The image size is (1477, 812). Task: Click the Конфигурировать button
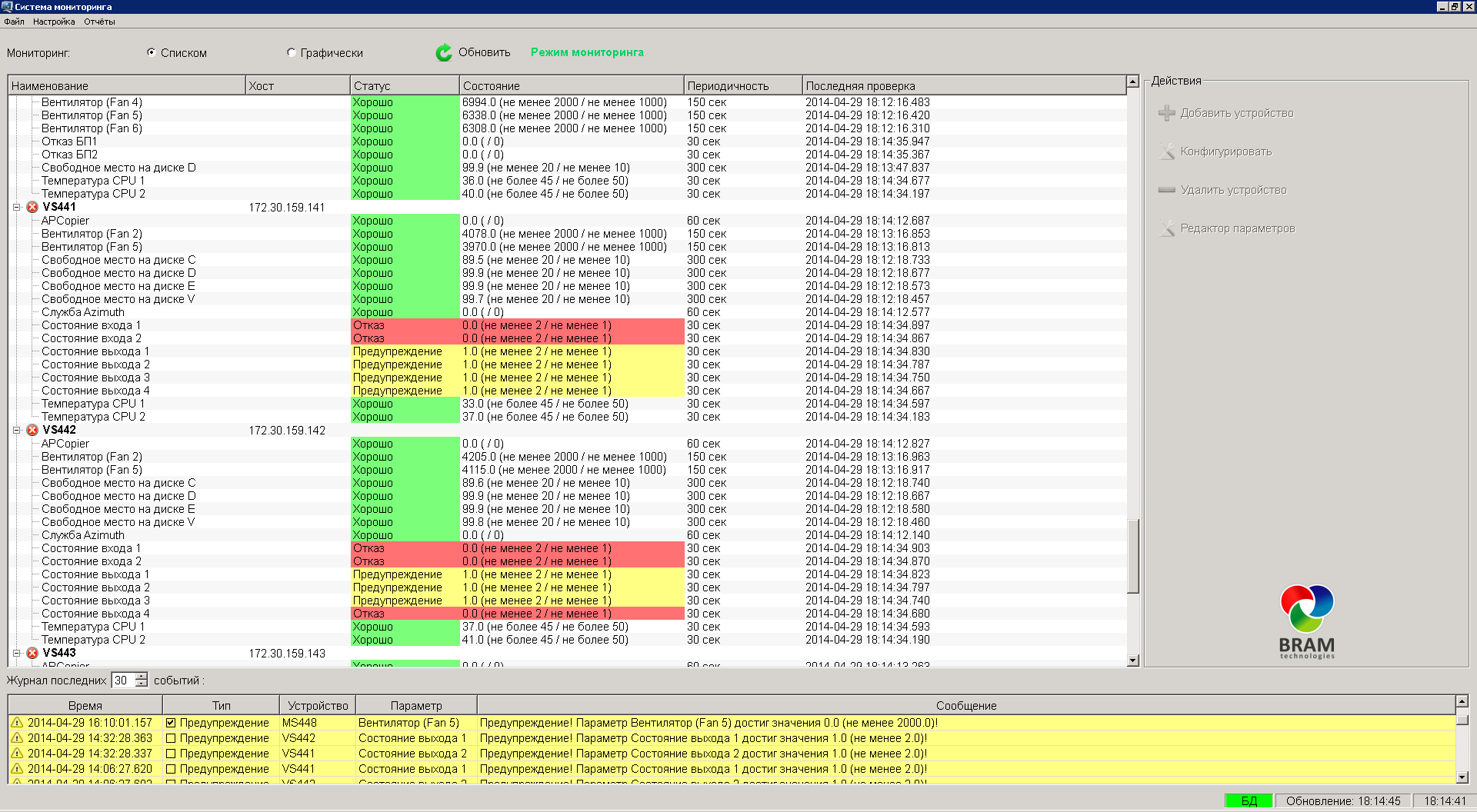pyautogui.click(x=1215, y=151)
